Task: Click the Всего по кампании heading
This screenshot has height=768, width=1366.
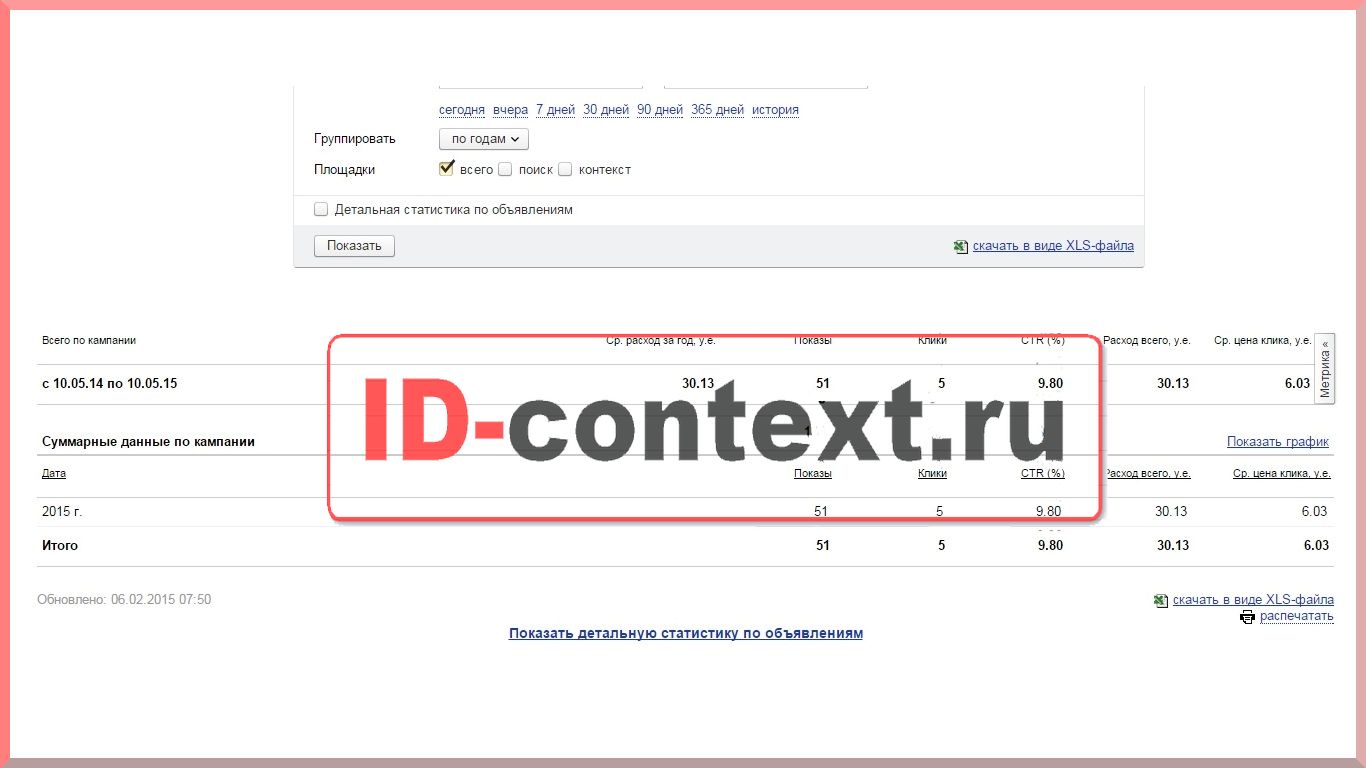Action: point(89,341)
